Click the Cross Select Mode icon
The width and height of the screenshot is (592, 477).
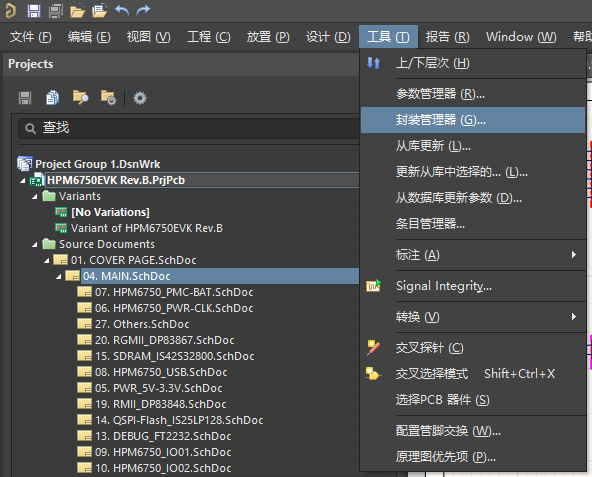coord(373,374)
